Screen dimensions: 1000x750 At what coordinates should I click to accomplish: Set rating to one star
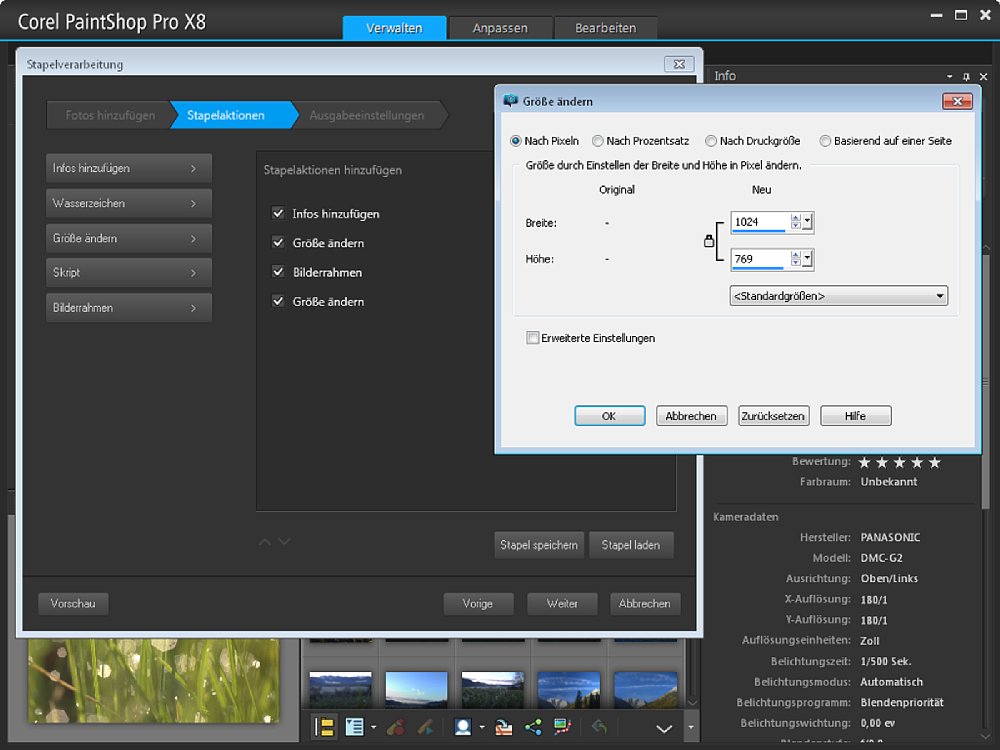click(864, 462)
